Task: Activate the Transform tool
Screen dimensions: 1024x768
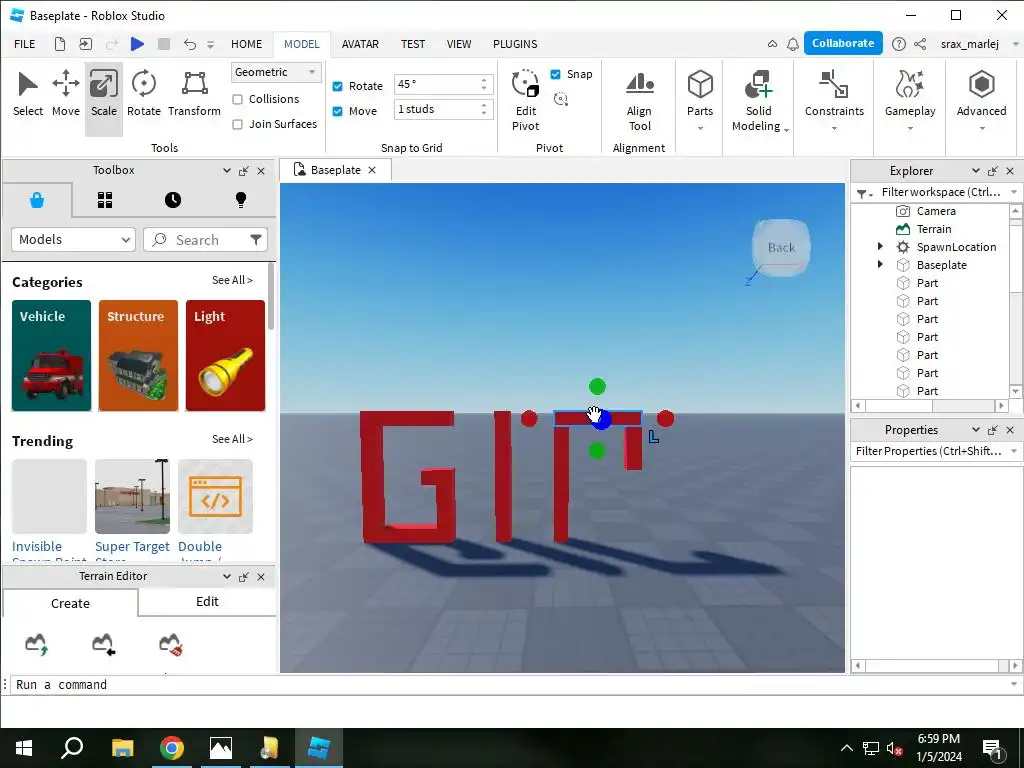Action: coord(194,95)
